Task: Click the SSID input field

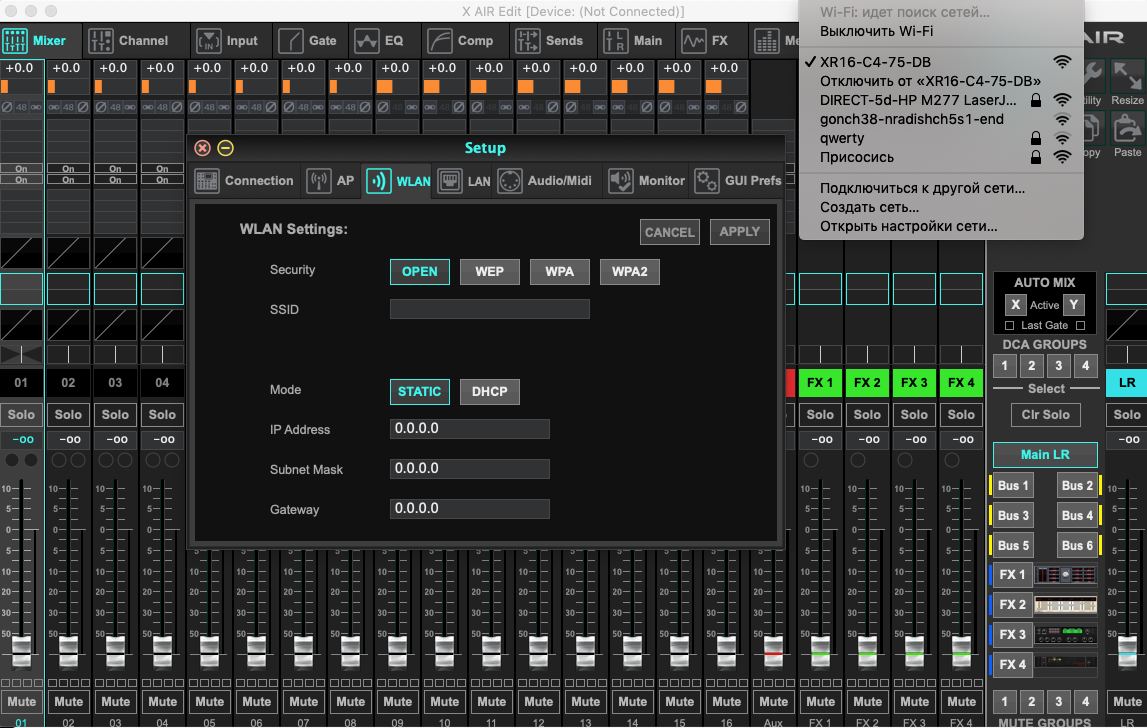Action: click(x=489, y=310)
